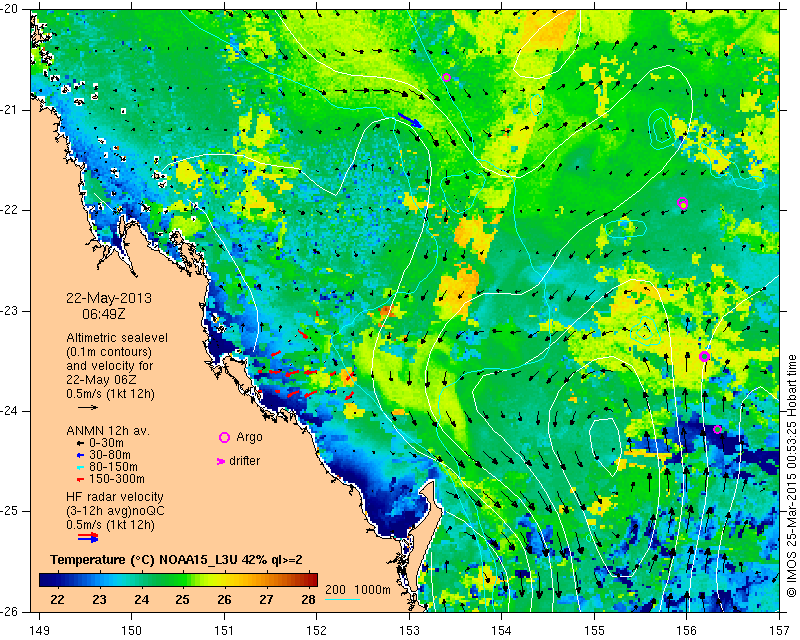Click the filled magenta Argo marker near -23.5
Image resolution: width=800 pixels, height=640 pixels.
(704, 356)
